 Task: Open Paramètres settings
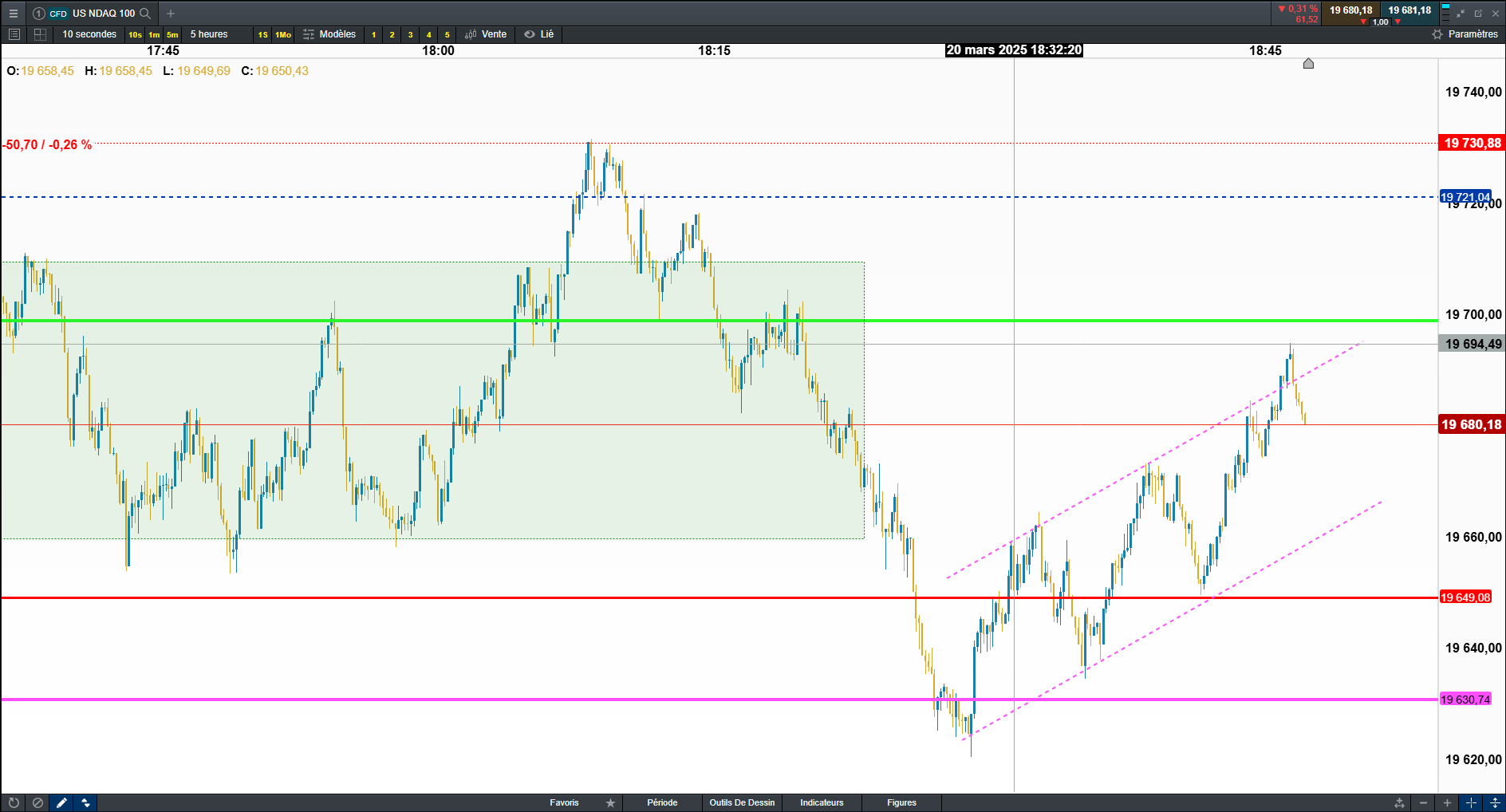[x=1472, y=34]
